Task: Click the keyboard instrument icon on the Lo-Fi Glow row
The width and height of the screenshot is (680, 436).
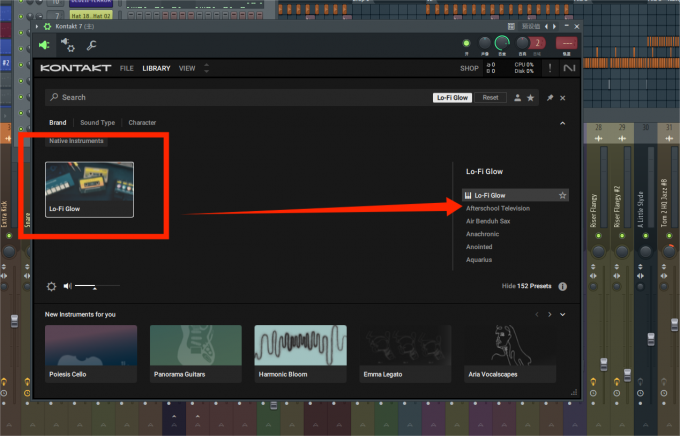Action: coord(468,196)
